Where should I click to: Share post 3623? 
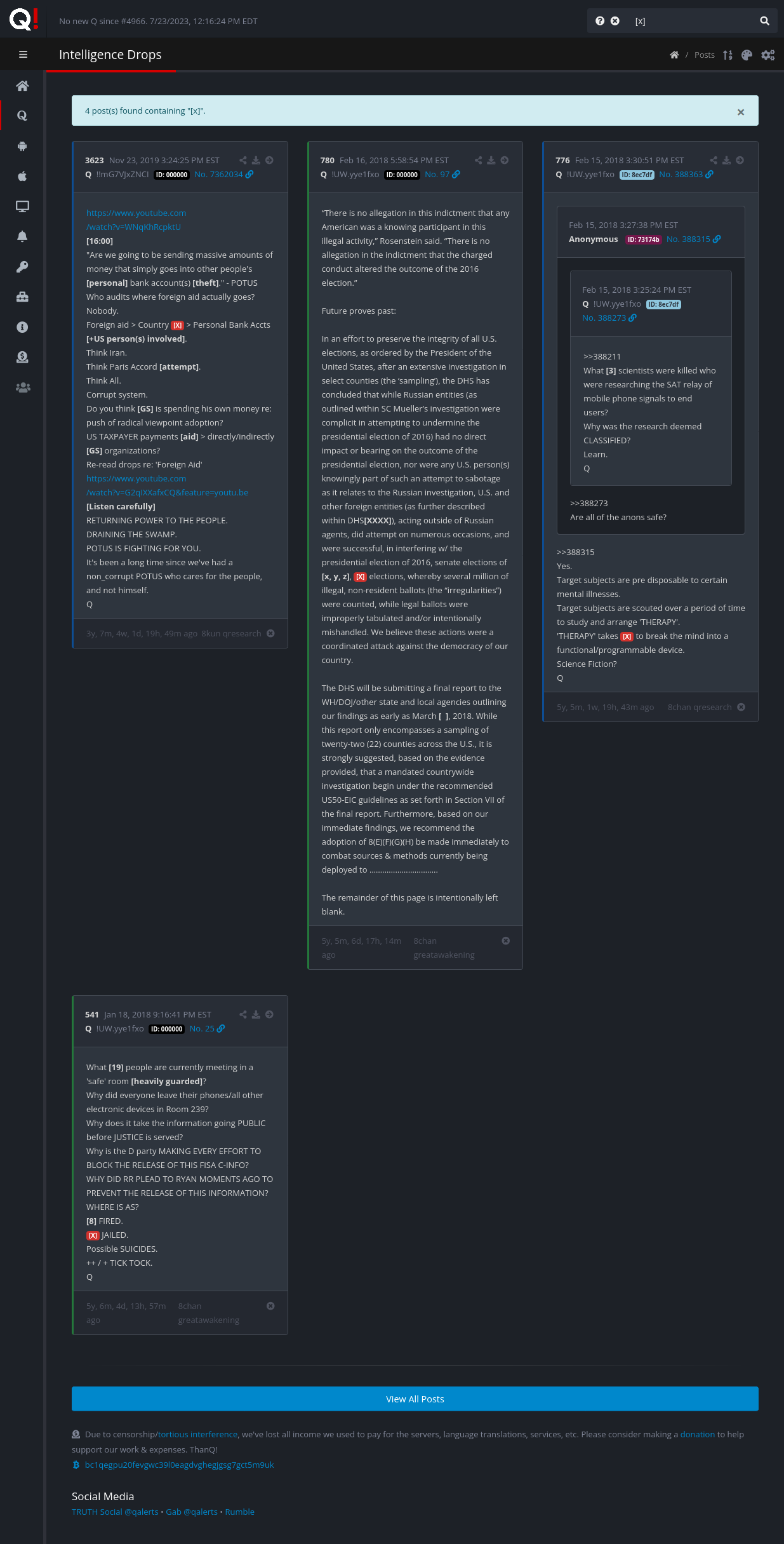pos(243,161)
